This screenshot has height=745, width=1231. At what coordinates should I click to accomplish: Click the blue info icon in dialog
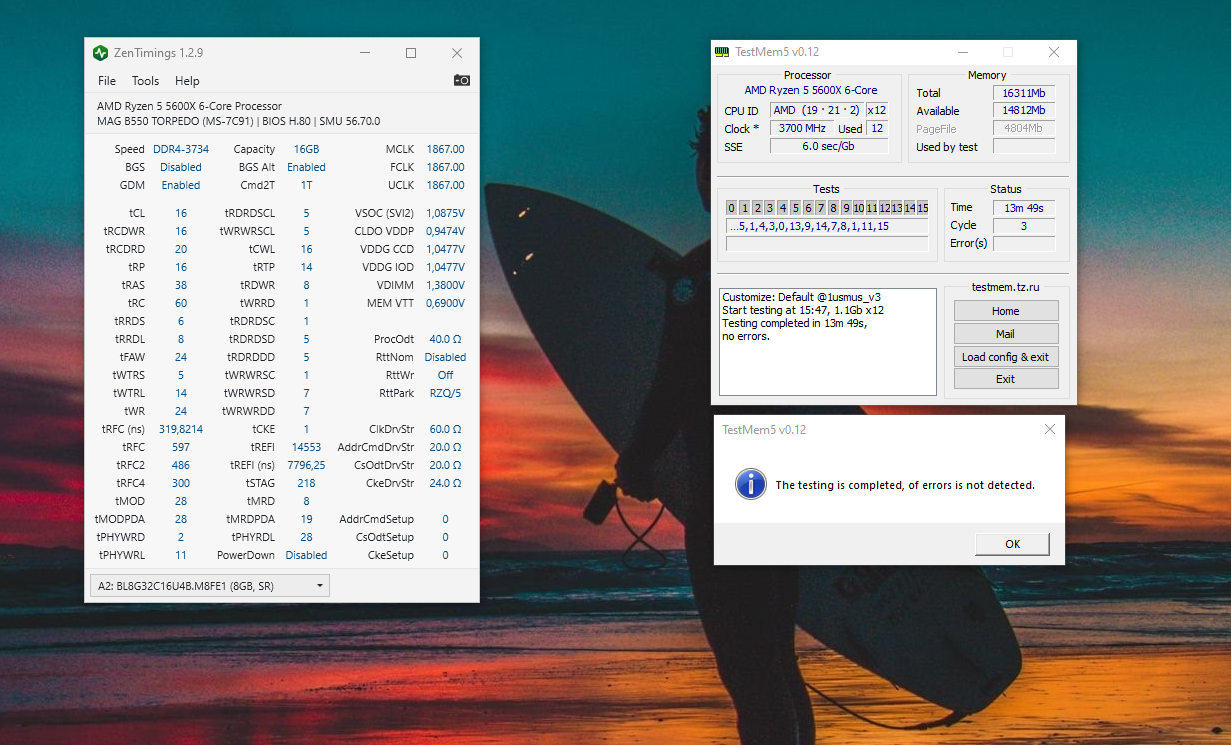click(x=750, y=484)
